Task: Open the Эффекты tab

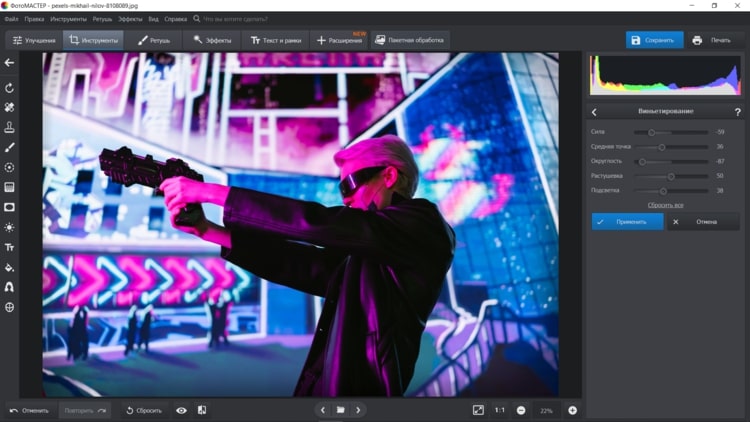Action: (213, 40)
